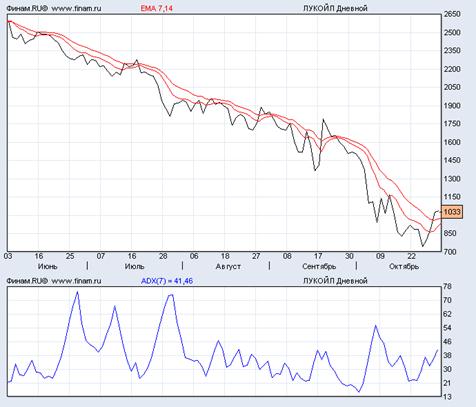Click the 07 date label on time axis
The height and width of the screenshot is (407, 476).
click(101, 256)
